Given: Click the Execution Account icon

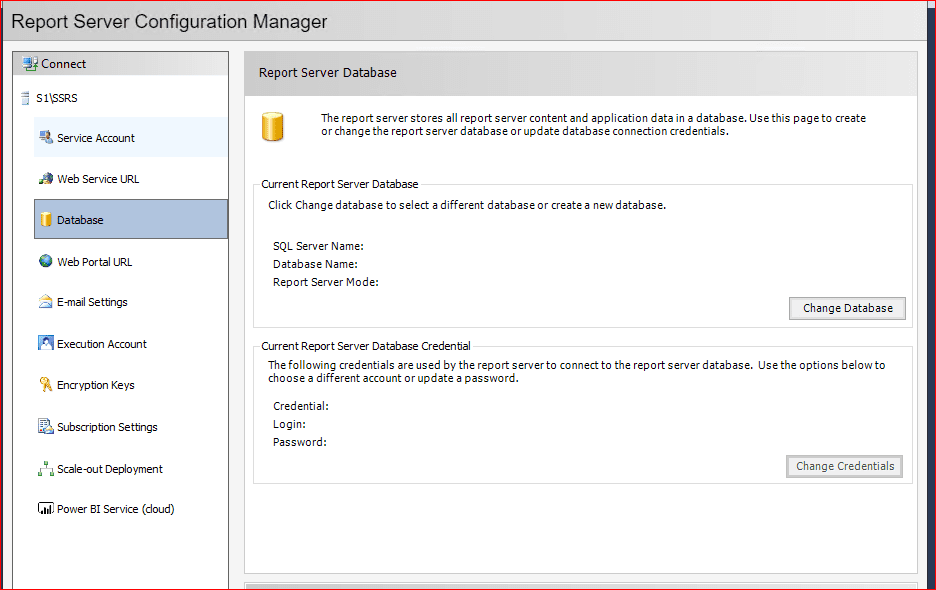Looking at the screenshot, I should click(45, 344).
